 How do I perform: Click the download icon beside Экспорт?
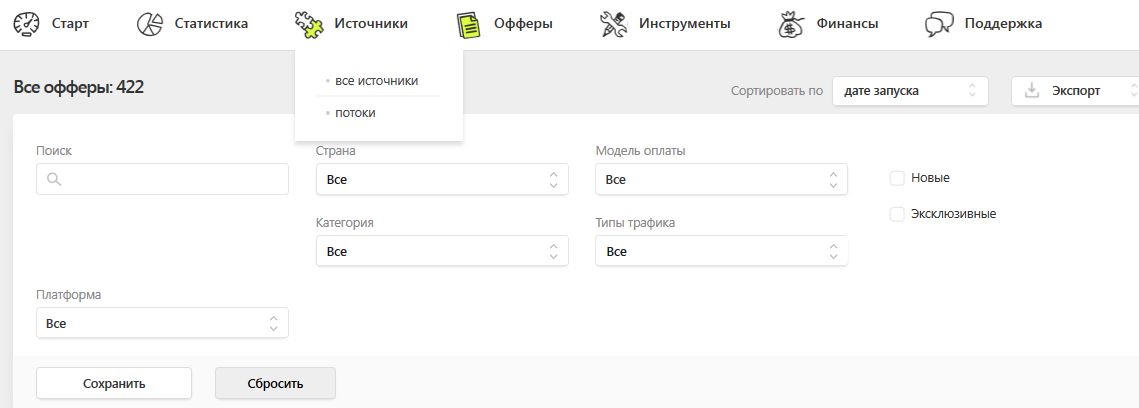1032,91
